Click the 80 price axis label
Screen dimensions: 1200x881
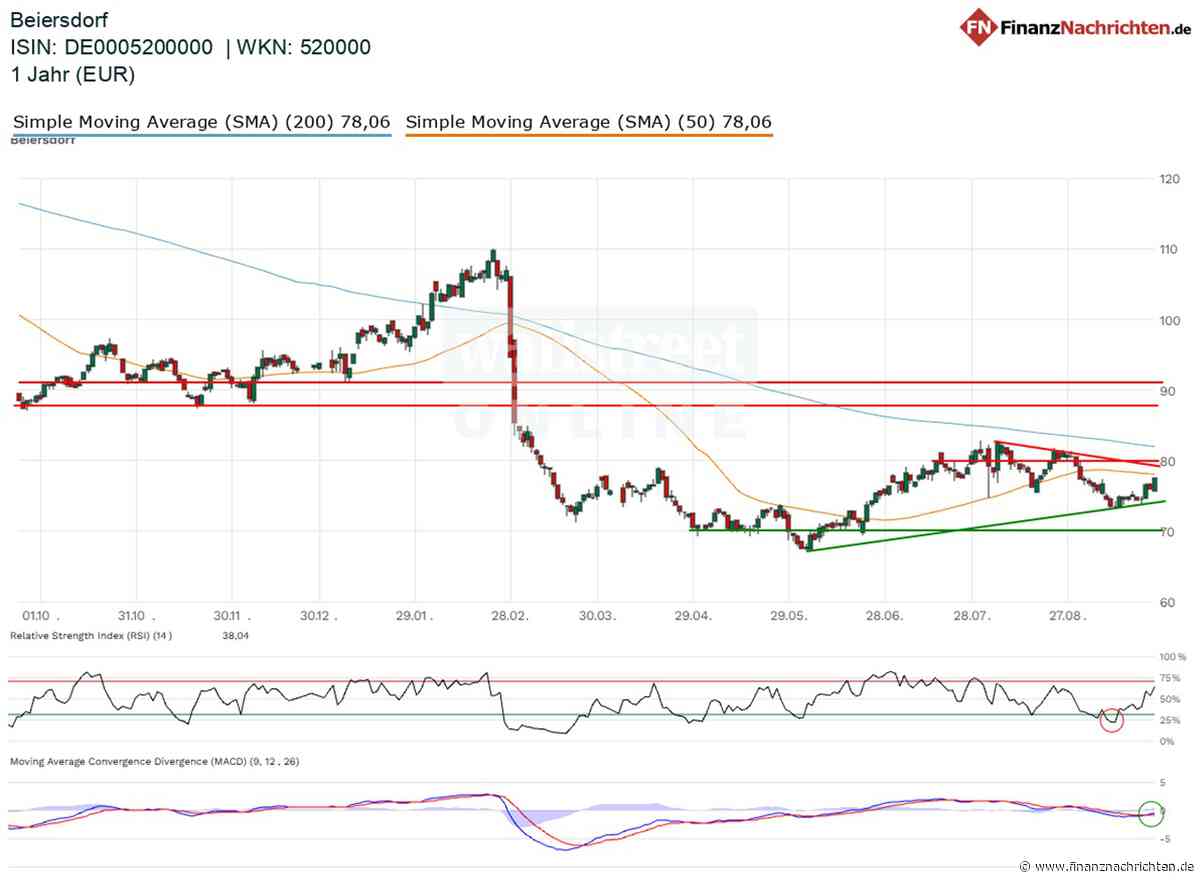1165,461
